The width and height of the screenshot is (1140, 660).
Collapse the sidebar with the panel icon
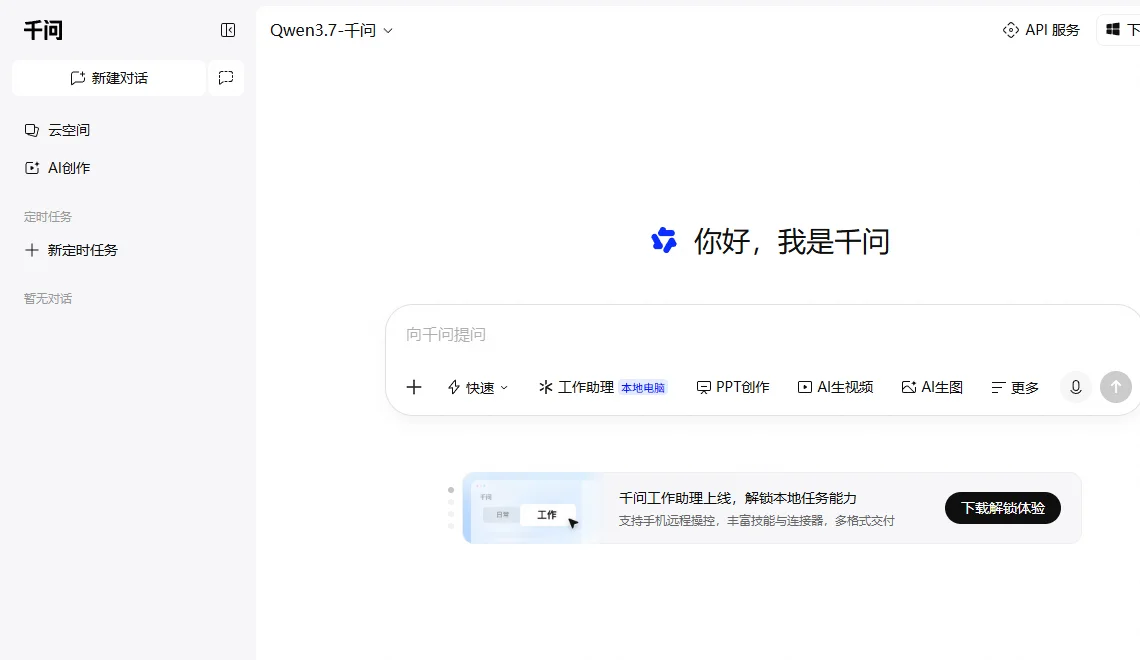coord(228,30)
